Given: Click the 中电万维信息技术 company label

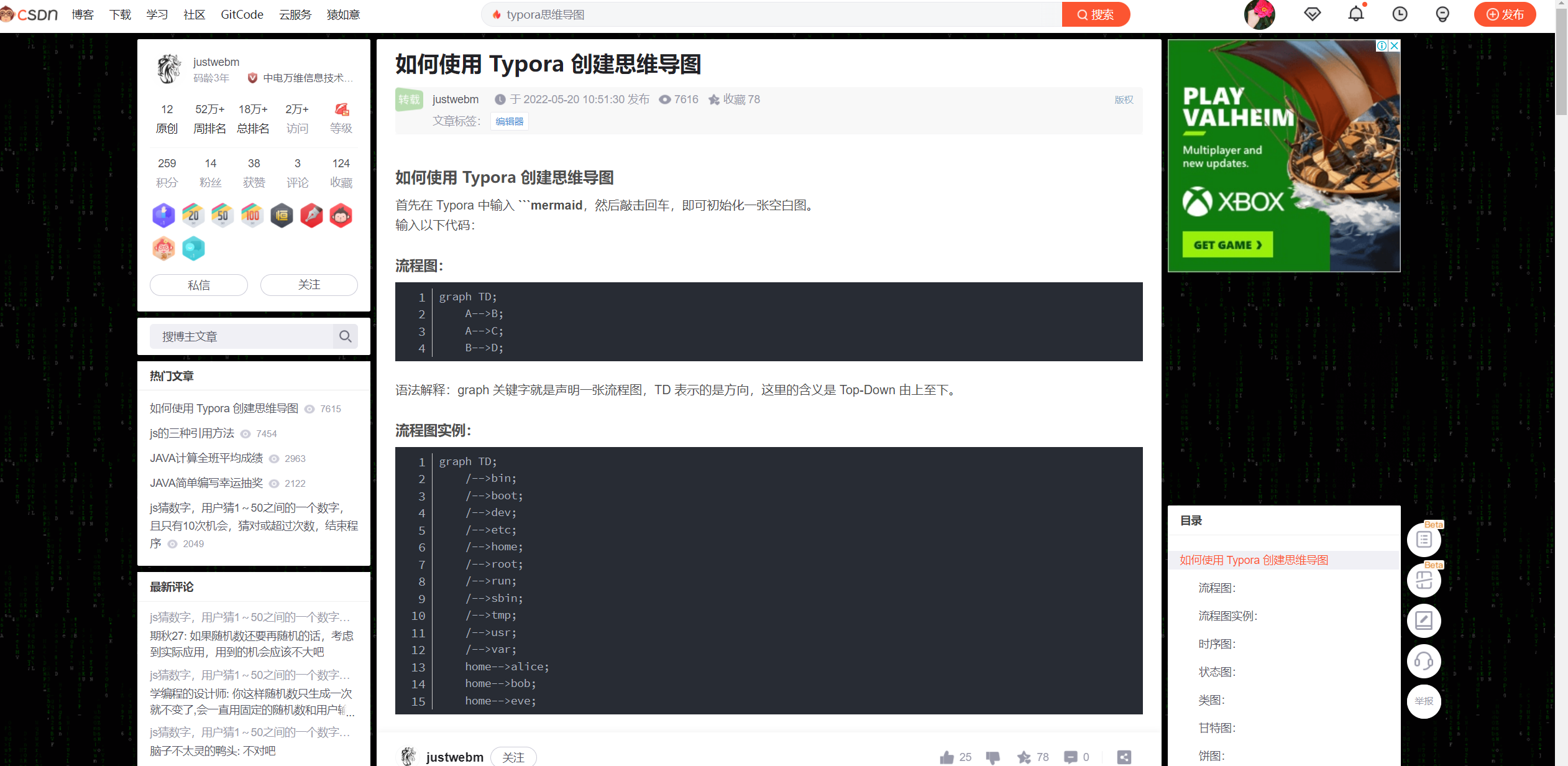Looking at the screenshot, I should tap(308, 78).
